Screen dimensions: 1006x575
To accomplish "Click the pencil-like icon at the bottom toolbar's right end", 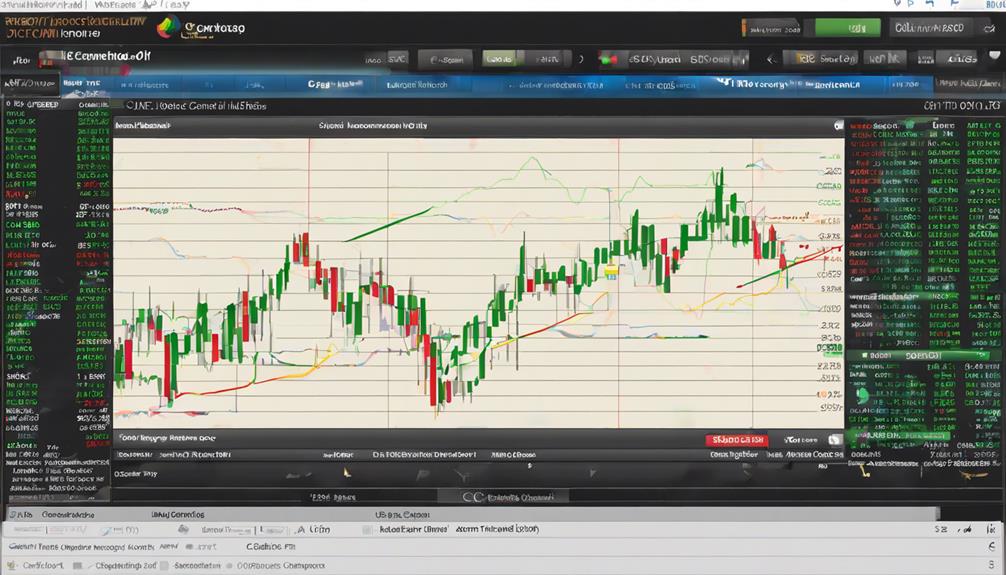I will tap(964, 529).
